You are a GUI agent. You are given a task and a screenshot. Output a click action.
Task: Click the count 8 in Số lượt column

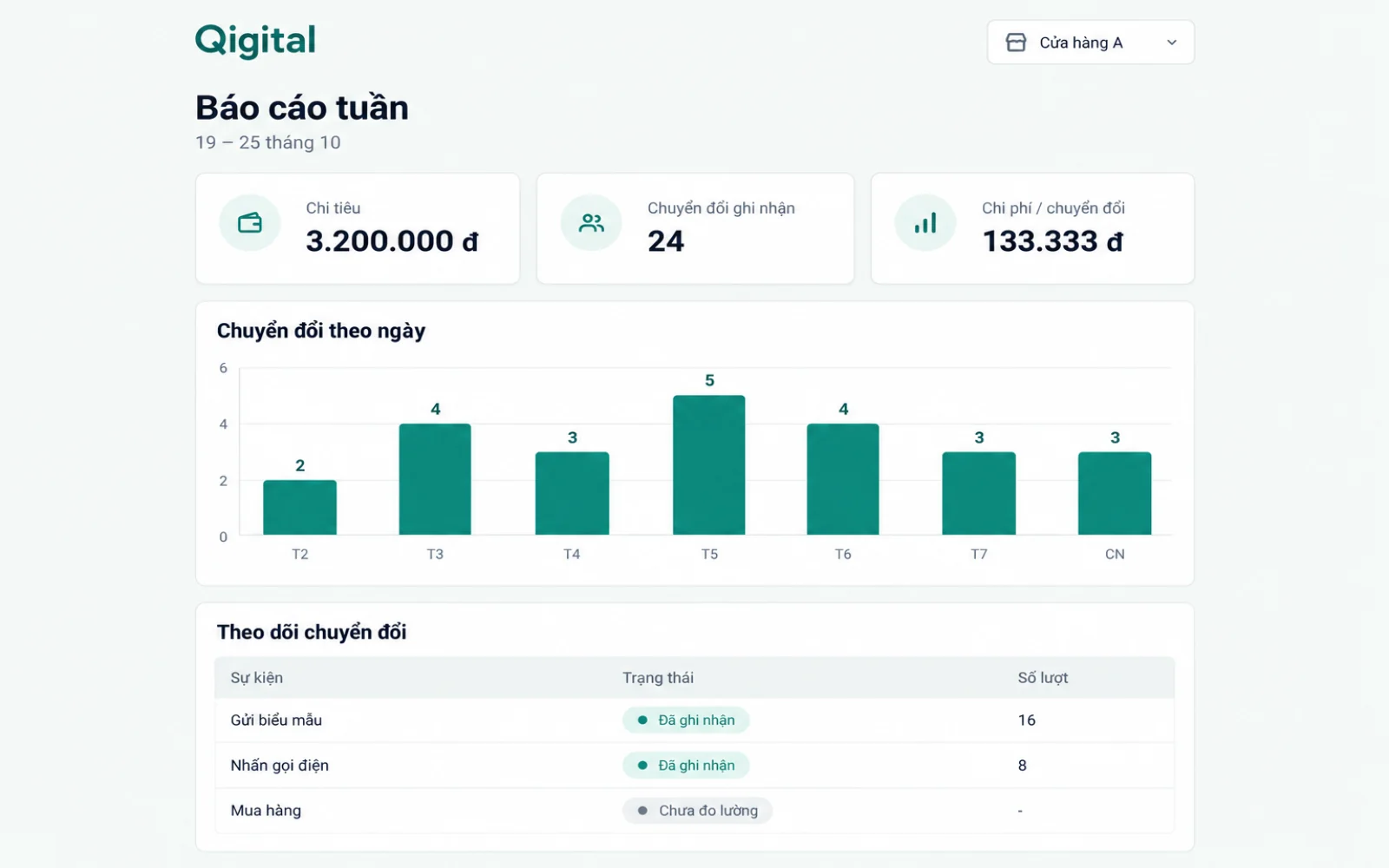click(1023, 766)
